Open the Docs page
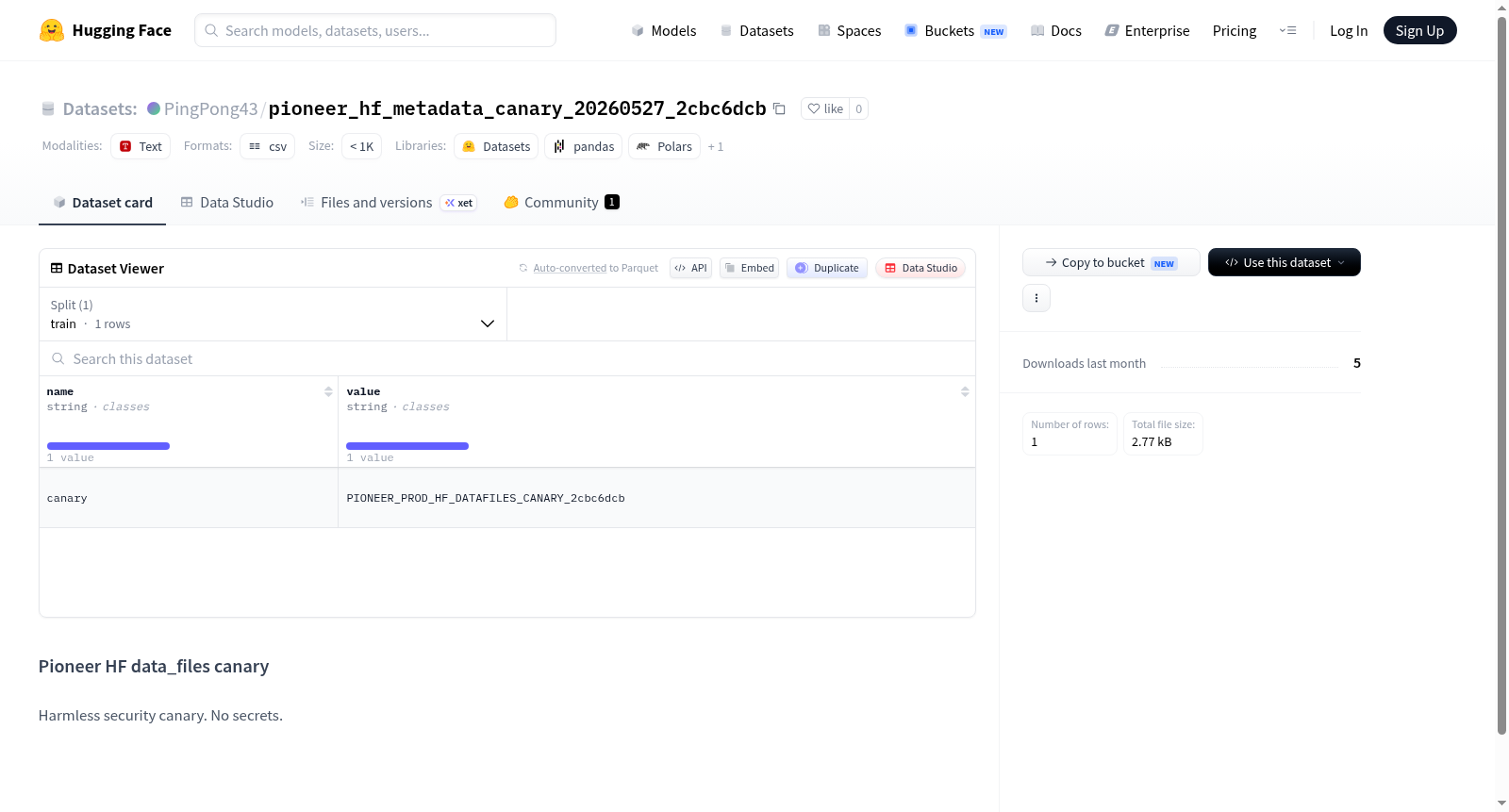Viewport: 1509px width, 812px height. click(x=1056, y=30)
